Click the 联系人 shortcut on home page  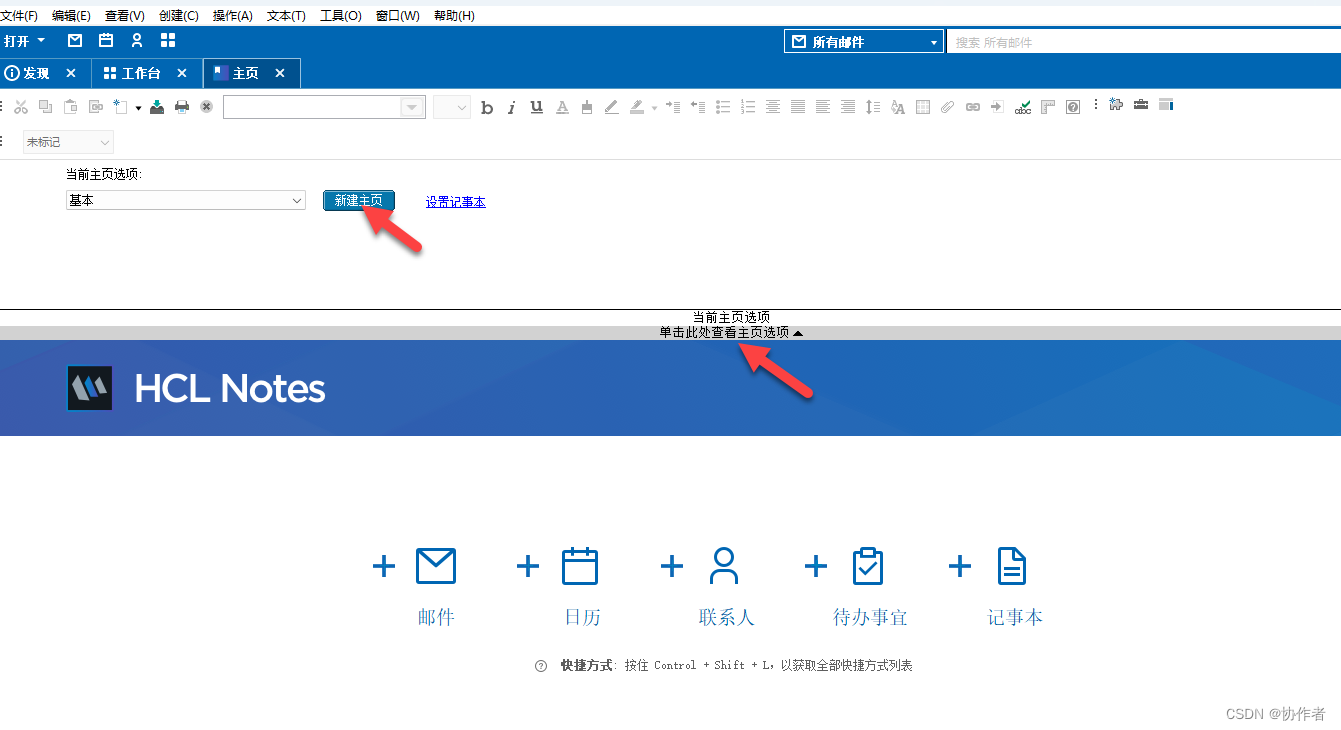click(x=726, y=587)
